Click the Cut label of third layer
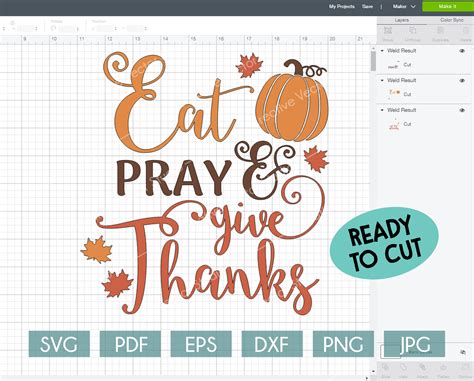Screen dimensions: 474x381 click(407, 124)
